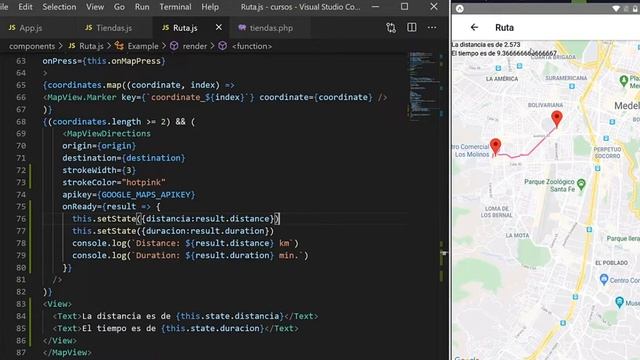Click this.onMapPress on line 63
640x360 pixels.
[x=124, y=61]
